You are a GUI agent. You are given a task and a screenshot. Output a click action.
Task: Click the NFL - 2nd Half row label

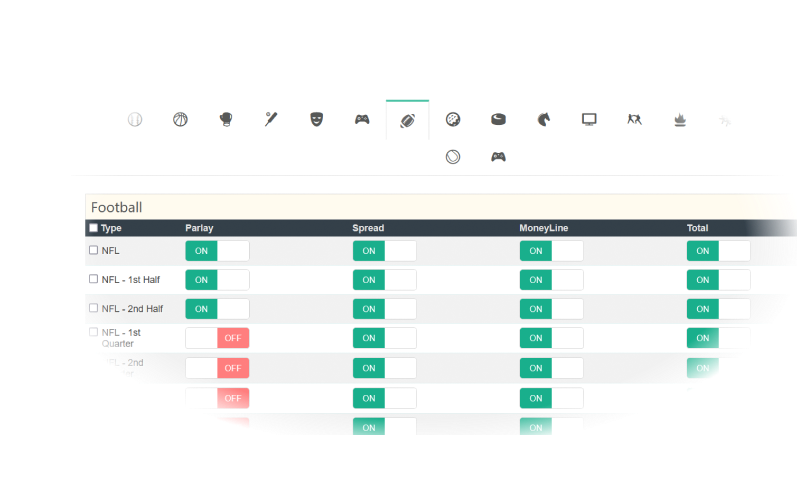132,309
